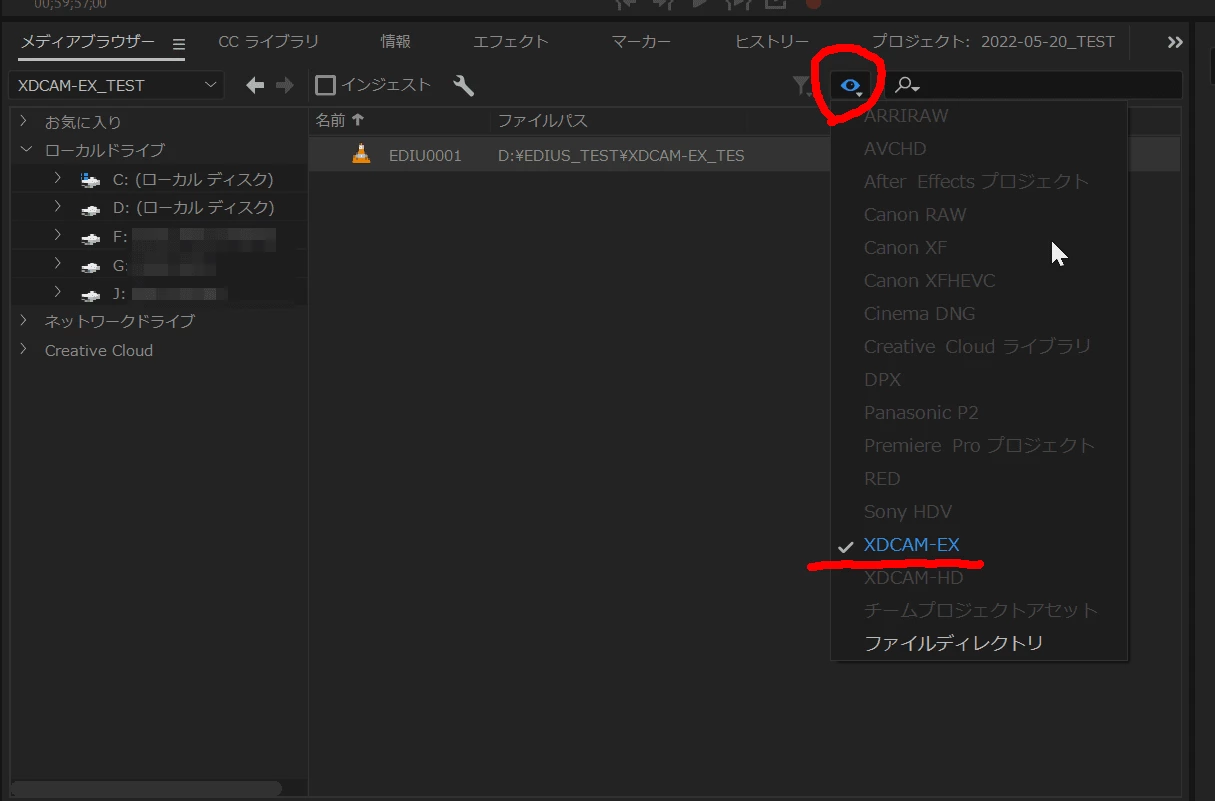Enable the インジェスト checkbox

coord(325,86)
